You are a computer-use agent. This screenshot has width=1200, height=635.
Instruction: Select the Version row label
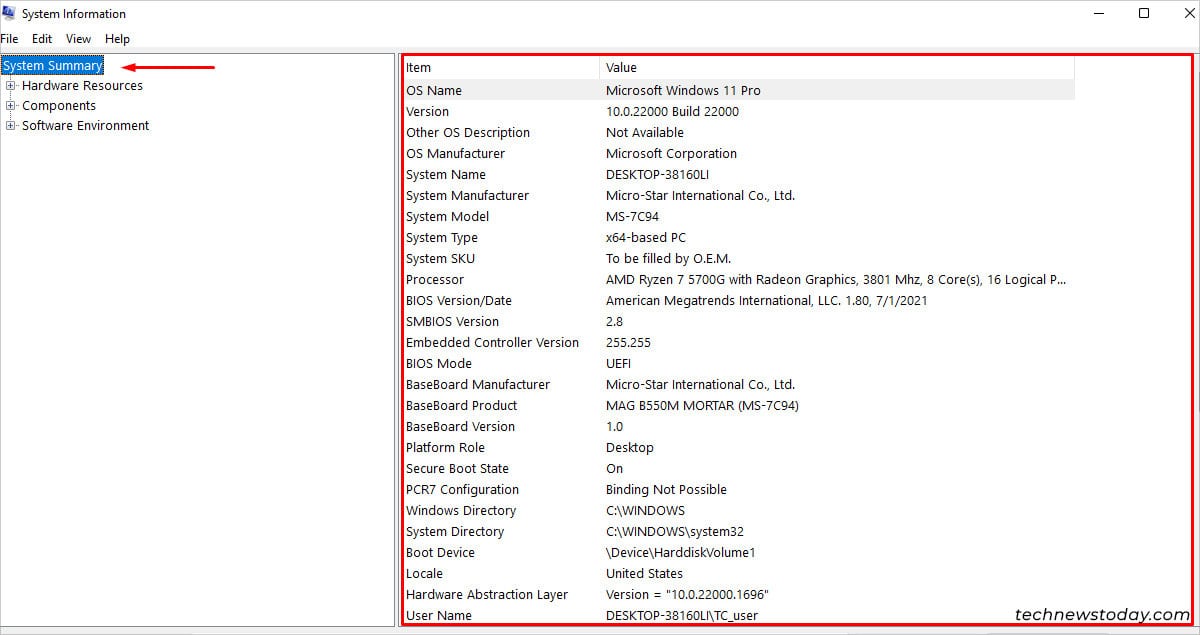tap(427, 111)
